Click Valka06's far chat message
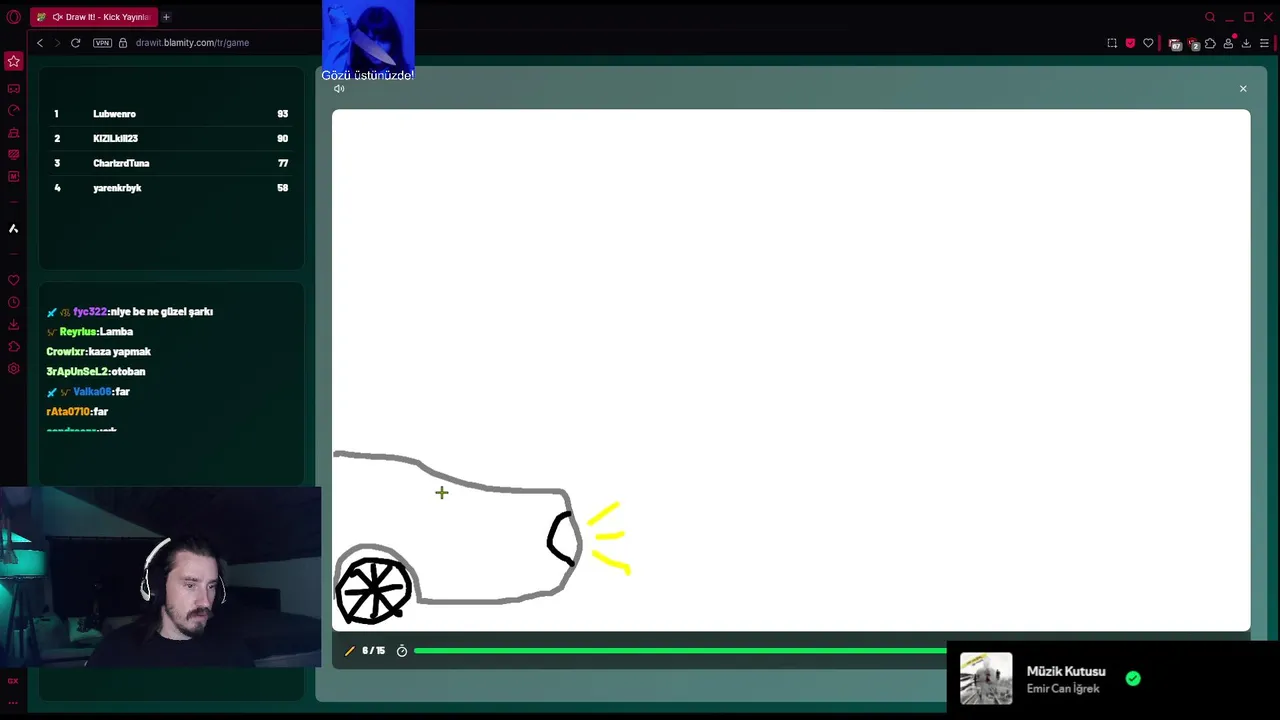 click(x=88, y=392)
